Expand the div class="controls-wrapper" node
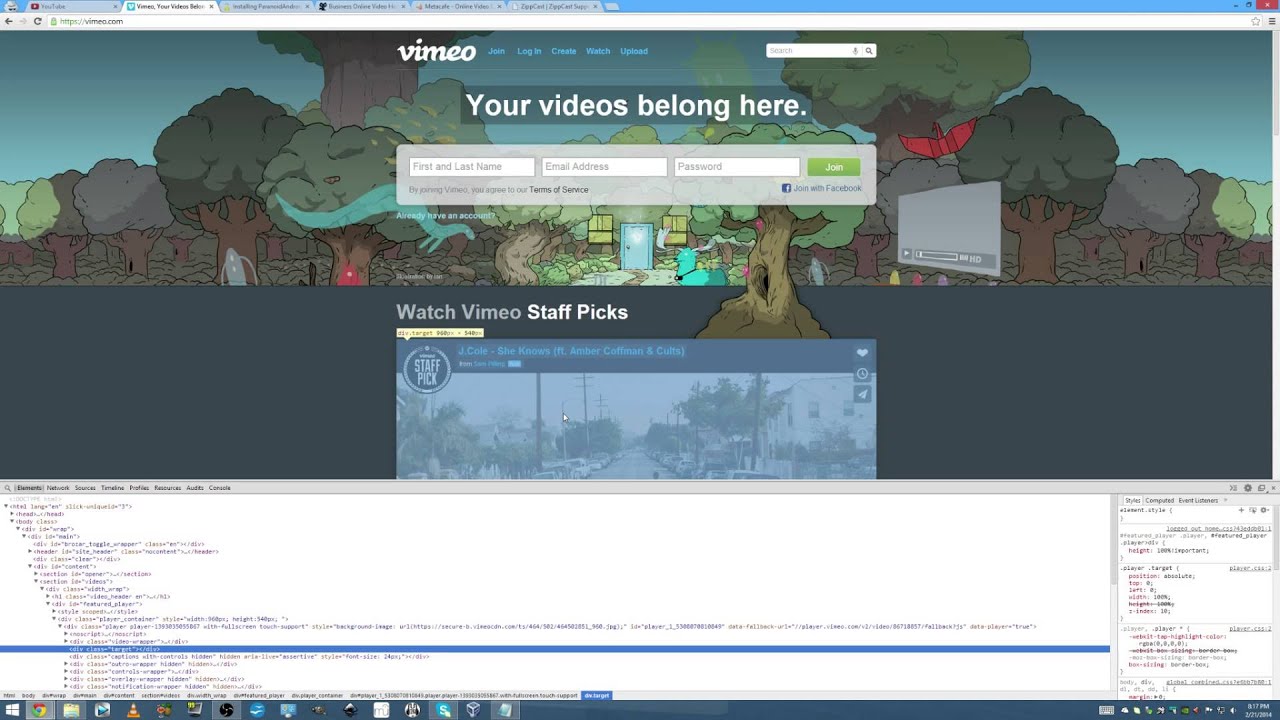 point(66,672)
